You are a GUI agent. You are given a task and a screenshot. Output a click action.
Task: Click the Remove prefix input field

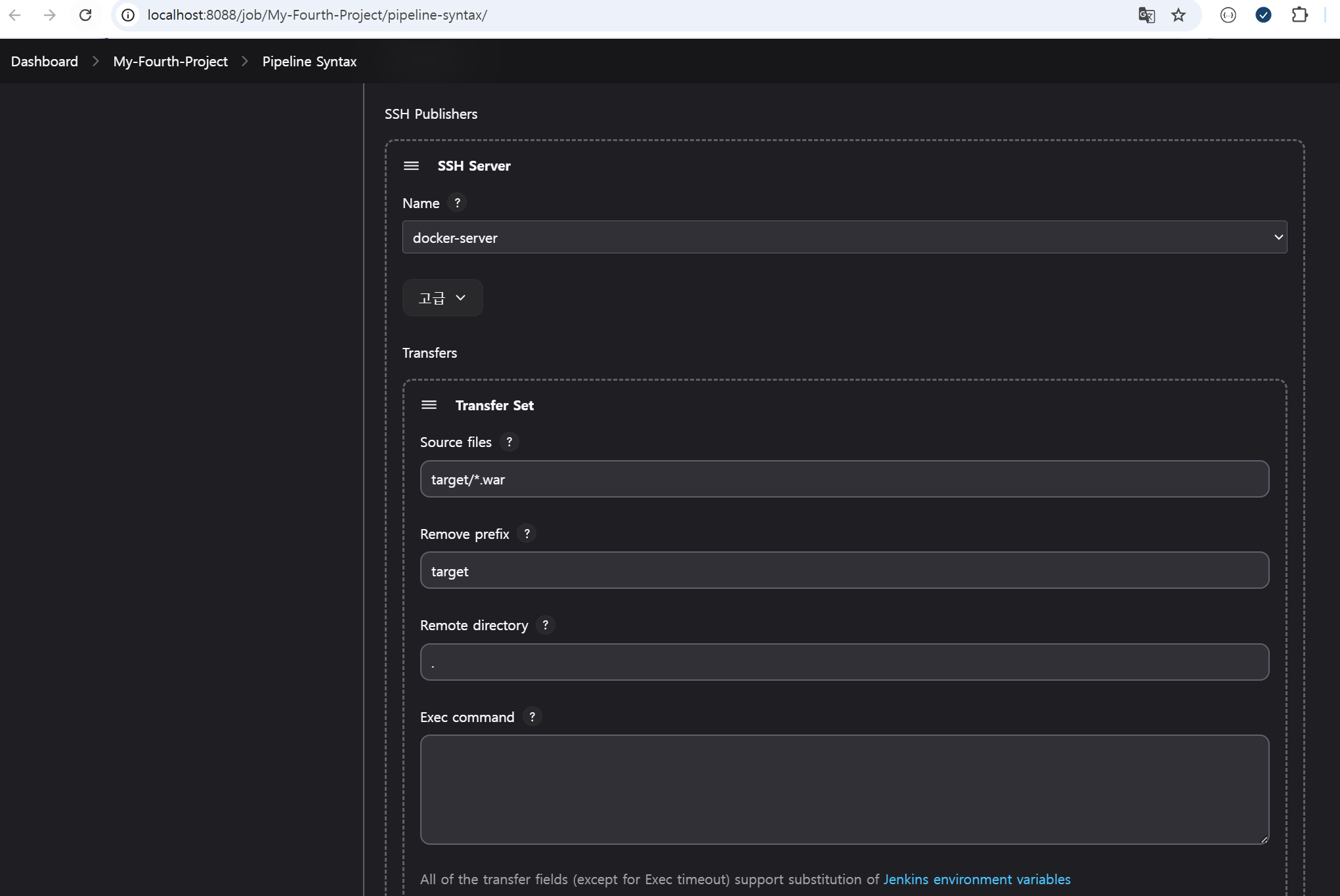844,570
